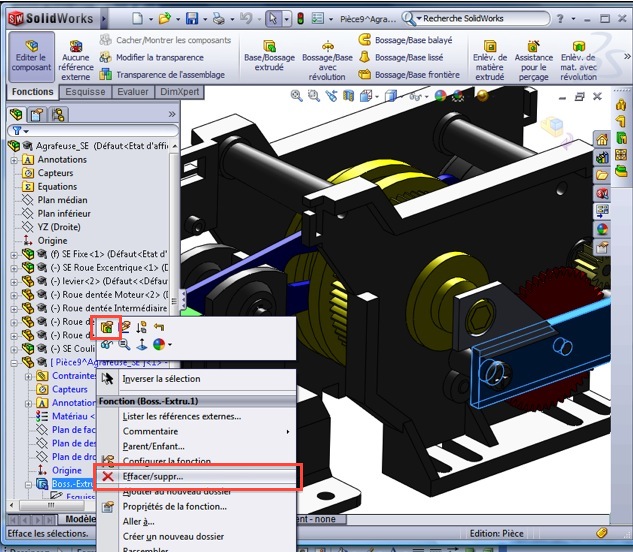Viewport: 633px width, 552px height.
Task: Select the Fonctions tab
Action: pyautogui.click(x=33, y=92)
